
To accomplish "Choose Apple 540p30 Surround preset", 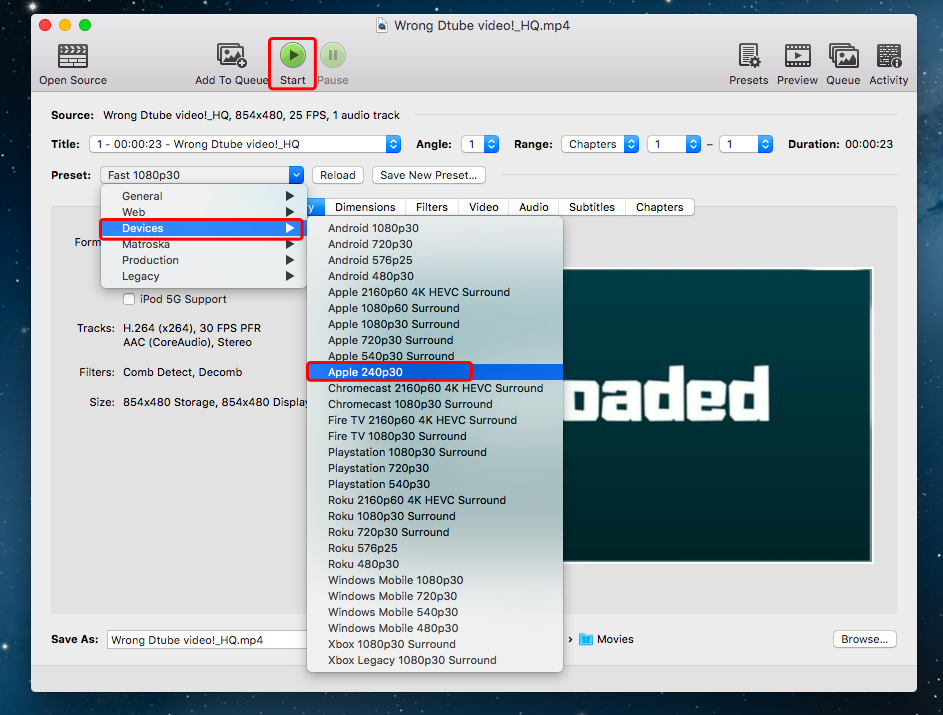I will pyautogui.click(x=435, y=356).
